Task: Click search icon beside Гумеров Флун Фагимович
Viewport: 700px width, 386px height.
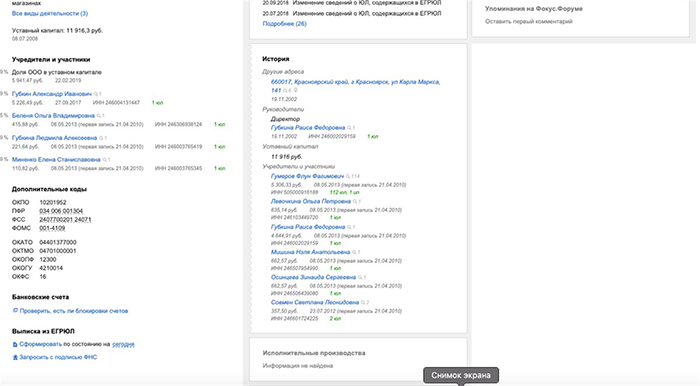Action: click(348, 176)
